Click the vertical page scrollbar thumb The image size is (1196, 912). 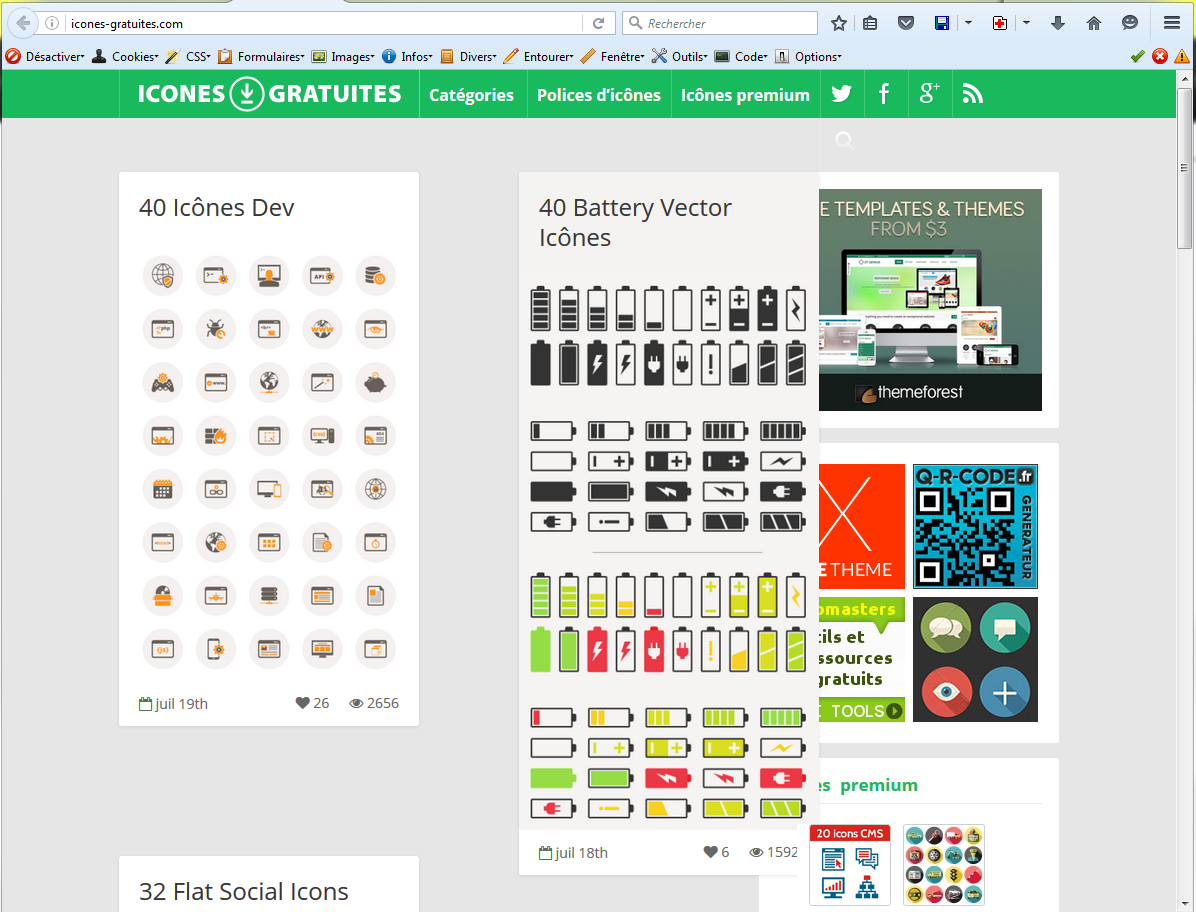tap(1184, 168)
